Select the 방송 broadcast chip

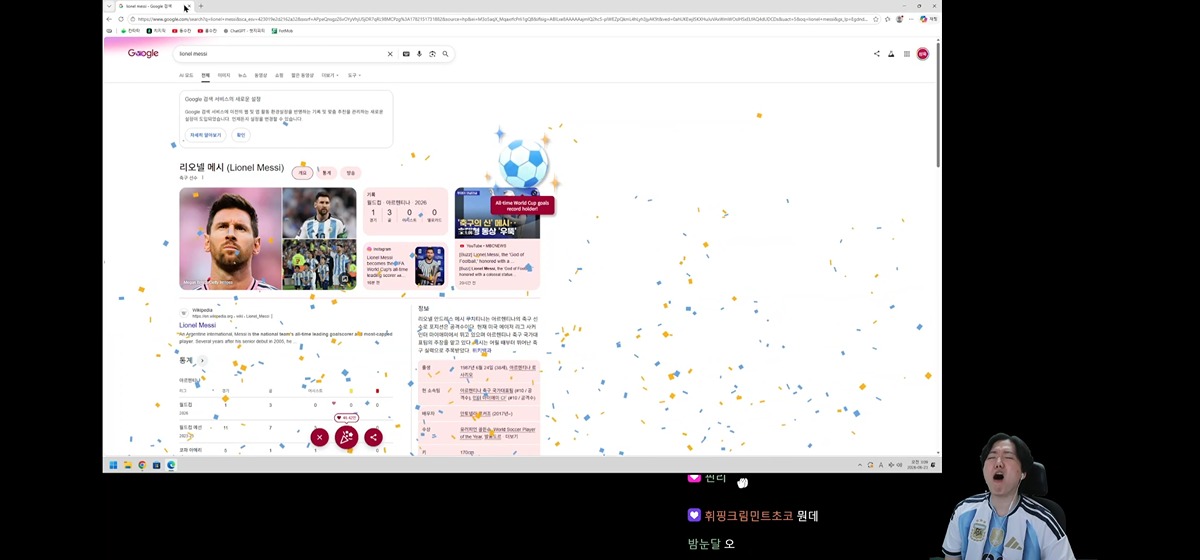[350, 173]
